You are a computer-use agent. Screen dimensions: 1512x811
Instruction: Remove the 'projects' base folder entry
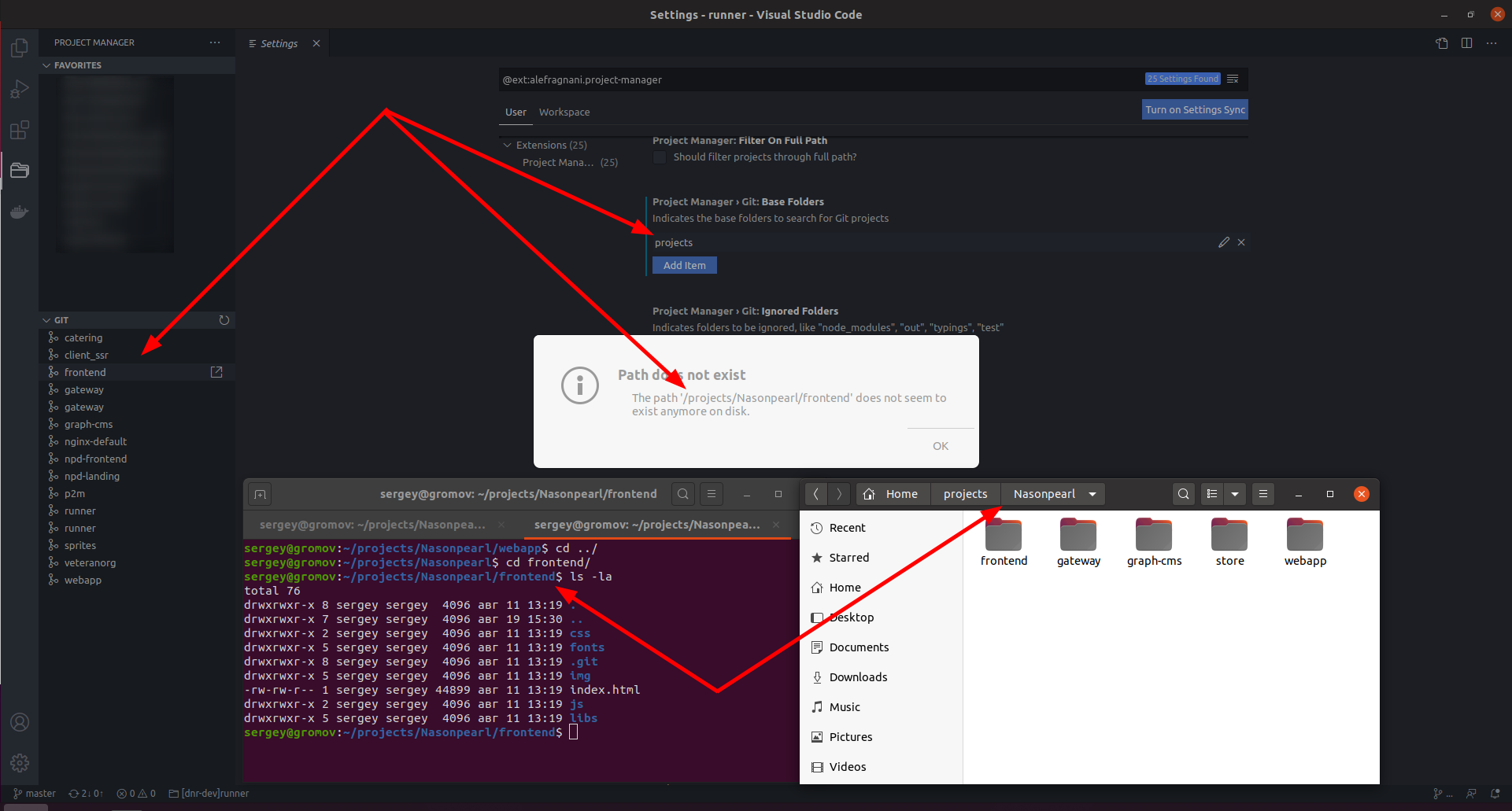[1241, 242]
